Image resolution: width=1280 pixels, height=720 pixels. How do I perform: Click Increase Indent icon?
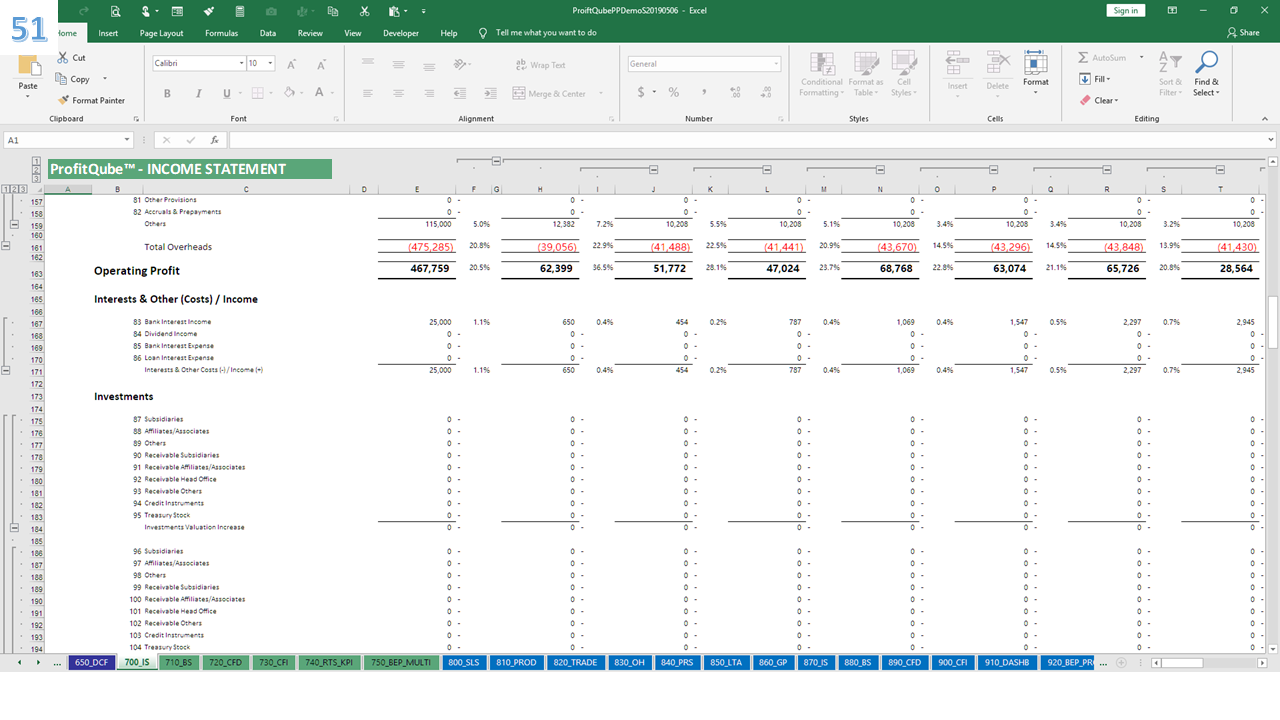pos(488,94)
